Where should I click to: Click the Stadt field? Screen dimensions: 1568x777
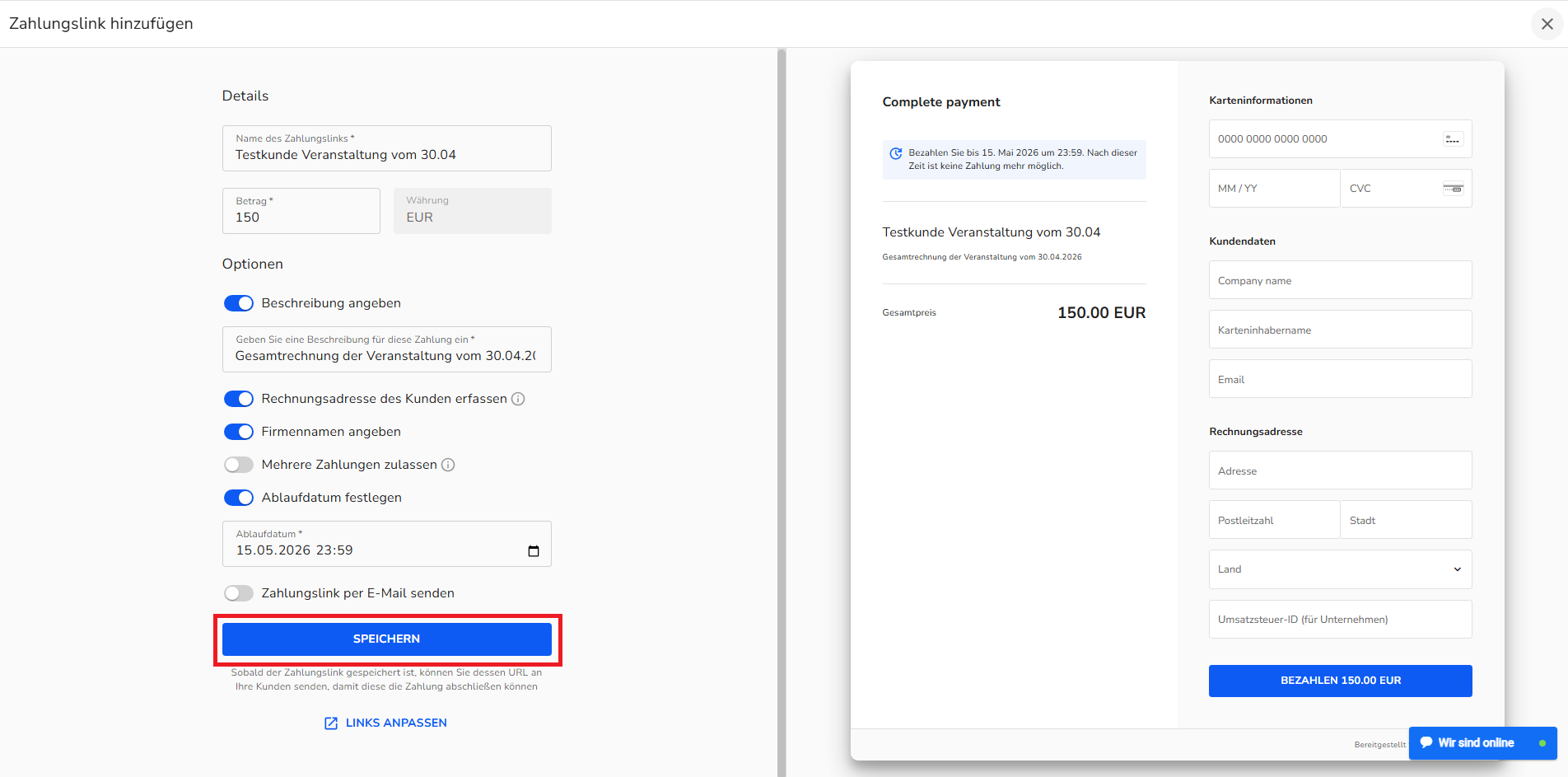click(x=1406, y=520)
